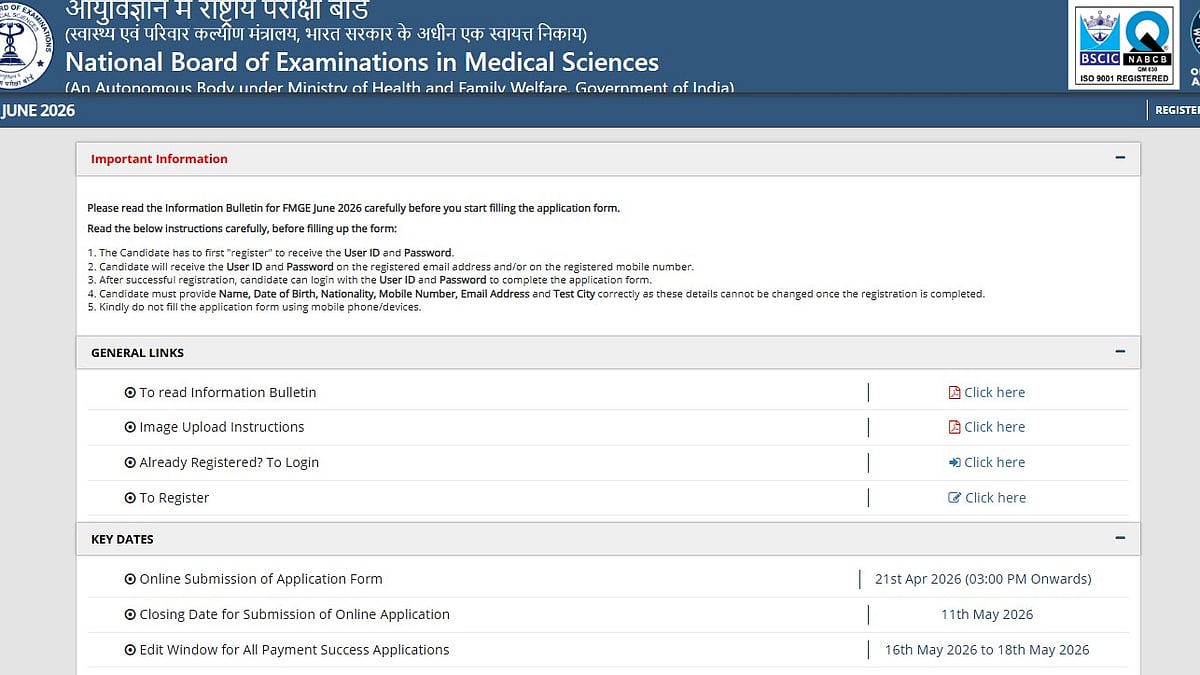Click bullet icon before 'Online Submission of Application Form'
The height and width of the screenshot is (675, 1200).
coord(130,579)
